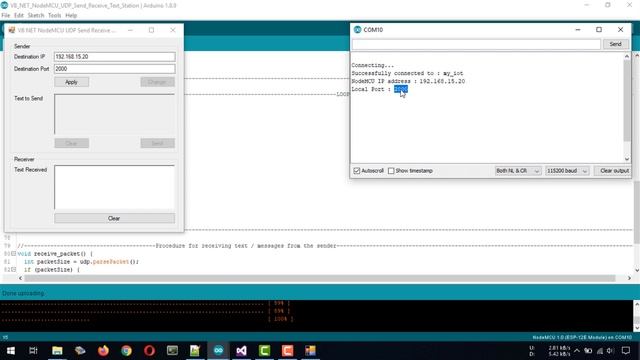
Task: Click the highlighted Local Port value
Action: click(x=401, y=89)
